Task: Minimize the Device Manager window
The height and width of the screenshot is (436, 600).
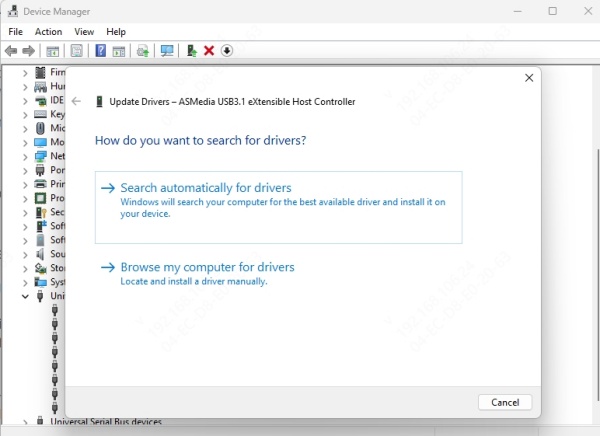Action: 517,11
